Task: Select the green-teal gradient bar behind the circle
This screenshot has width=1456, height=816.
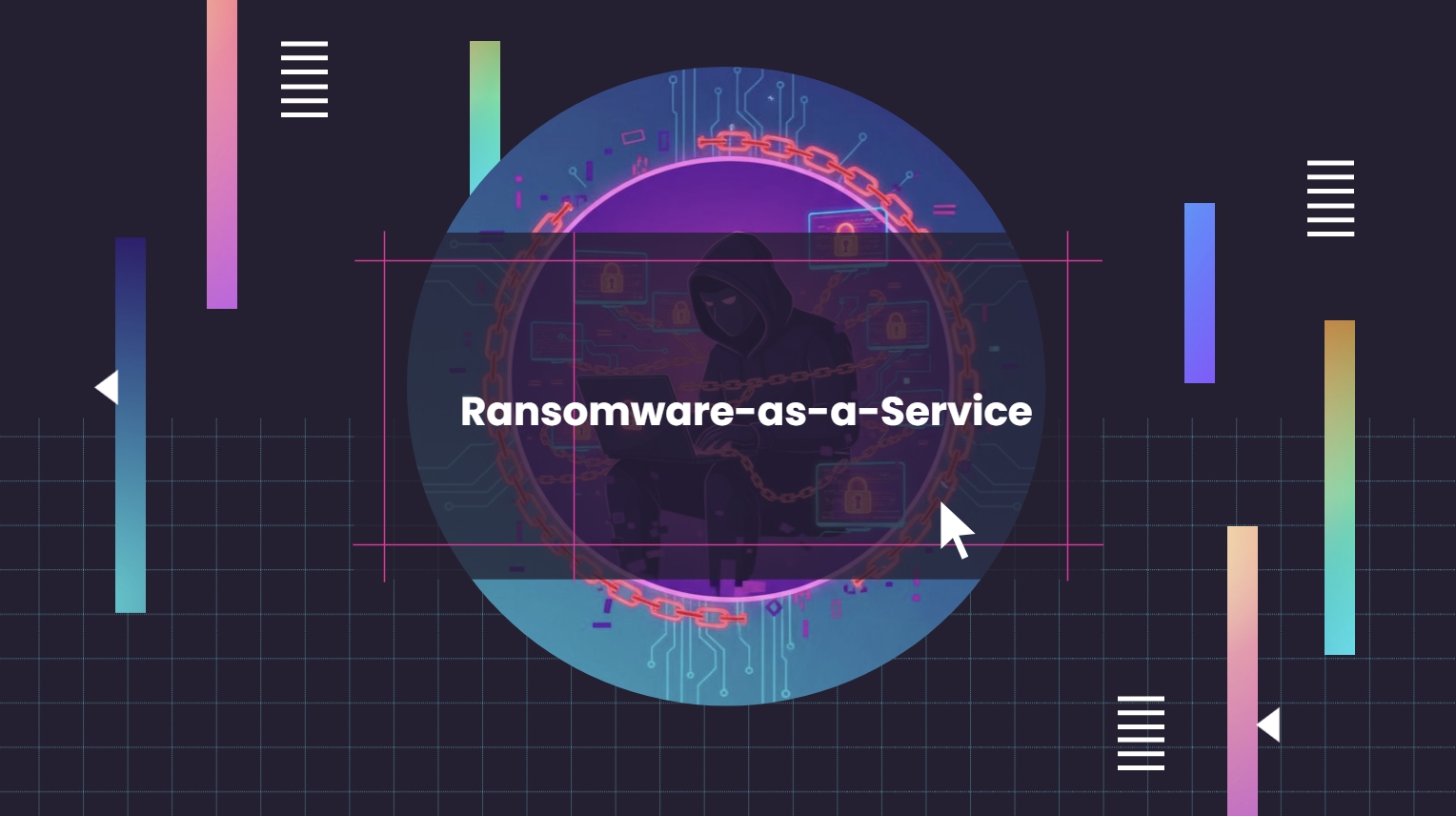Action: point(484,105)
